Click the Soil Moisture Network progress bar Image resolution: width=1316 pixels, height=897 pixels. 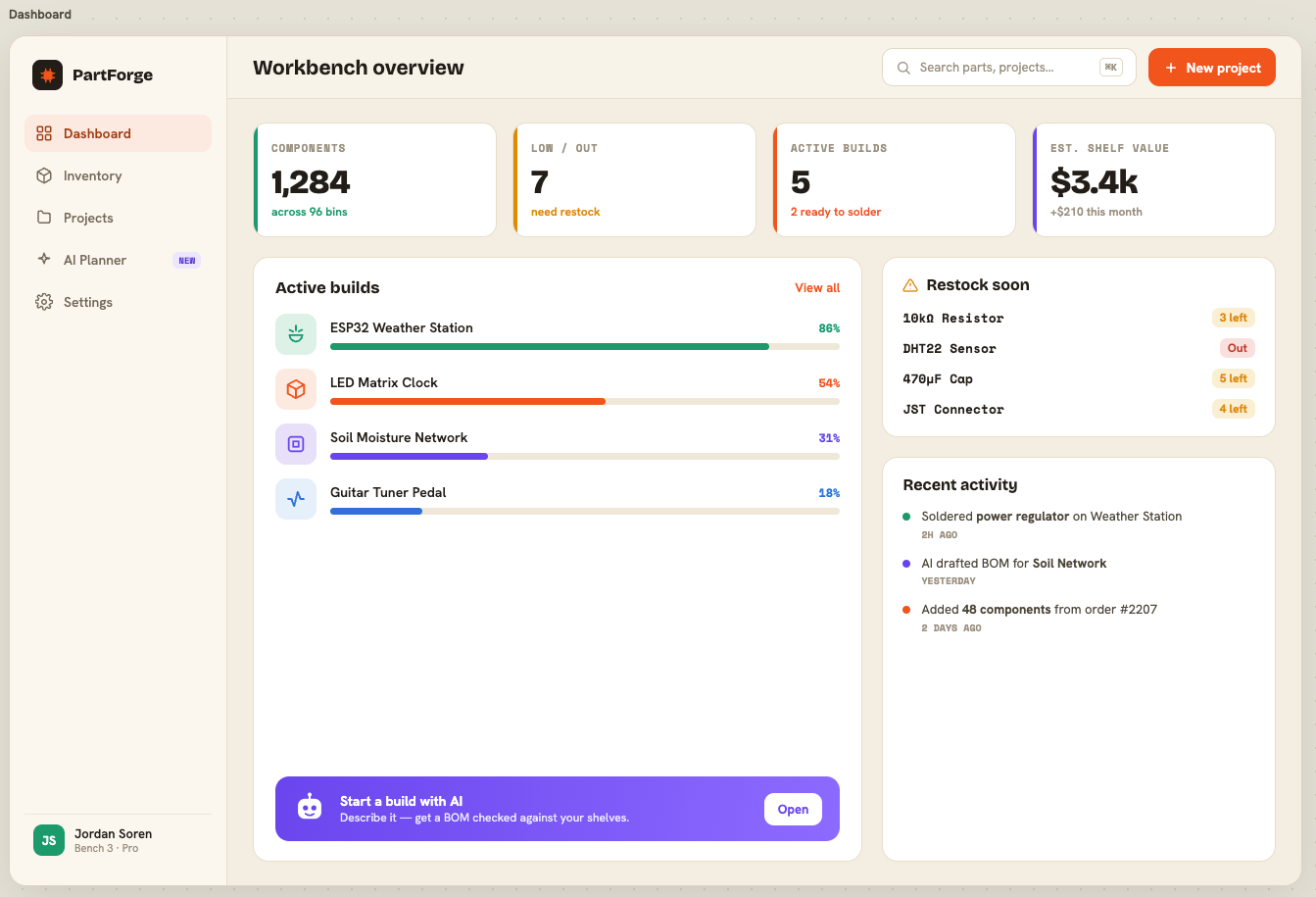click(x=585, y=456)
